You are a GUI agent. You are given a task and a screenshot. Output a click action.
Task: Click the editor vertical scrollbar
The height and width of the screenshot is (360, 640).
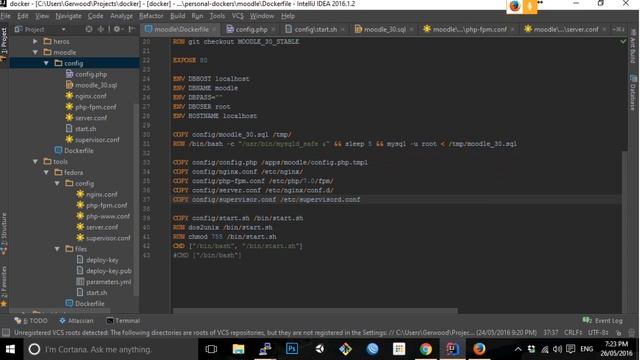point(624,231)
